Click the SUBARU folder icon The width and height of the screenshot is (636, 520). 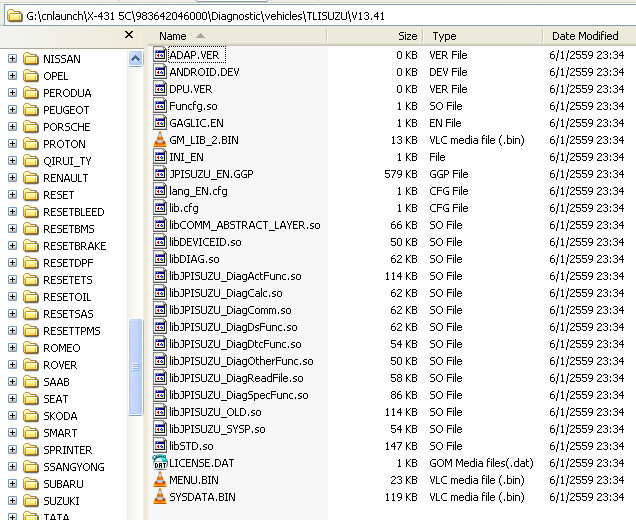30,484
